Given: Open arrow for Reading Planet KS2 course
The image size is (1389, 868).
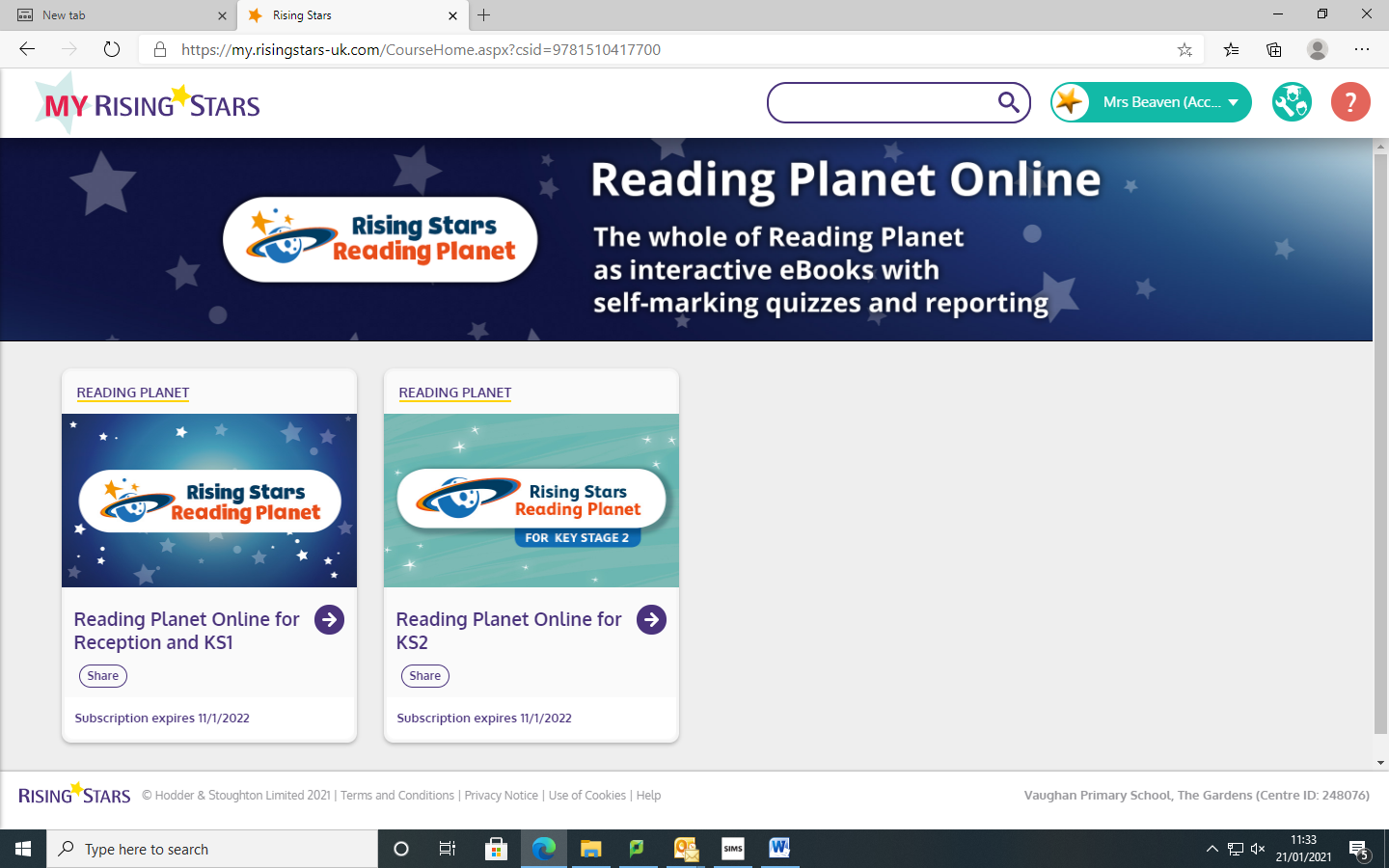Looking at the screenshot, I should (x=652, y=620).
